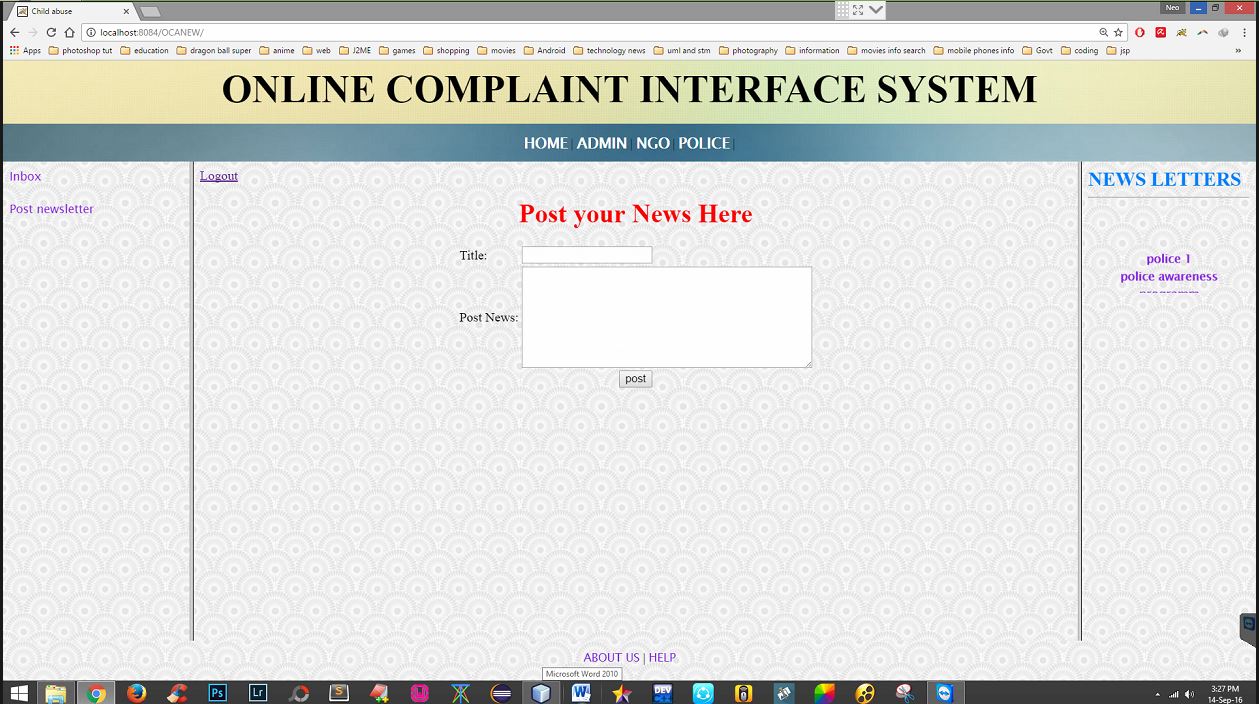This screenshot has height=704, width=1259.
Task: Click the volume speaker tray icon
Action: pyautogui.click(x=1189, y=693)
